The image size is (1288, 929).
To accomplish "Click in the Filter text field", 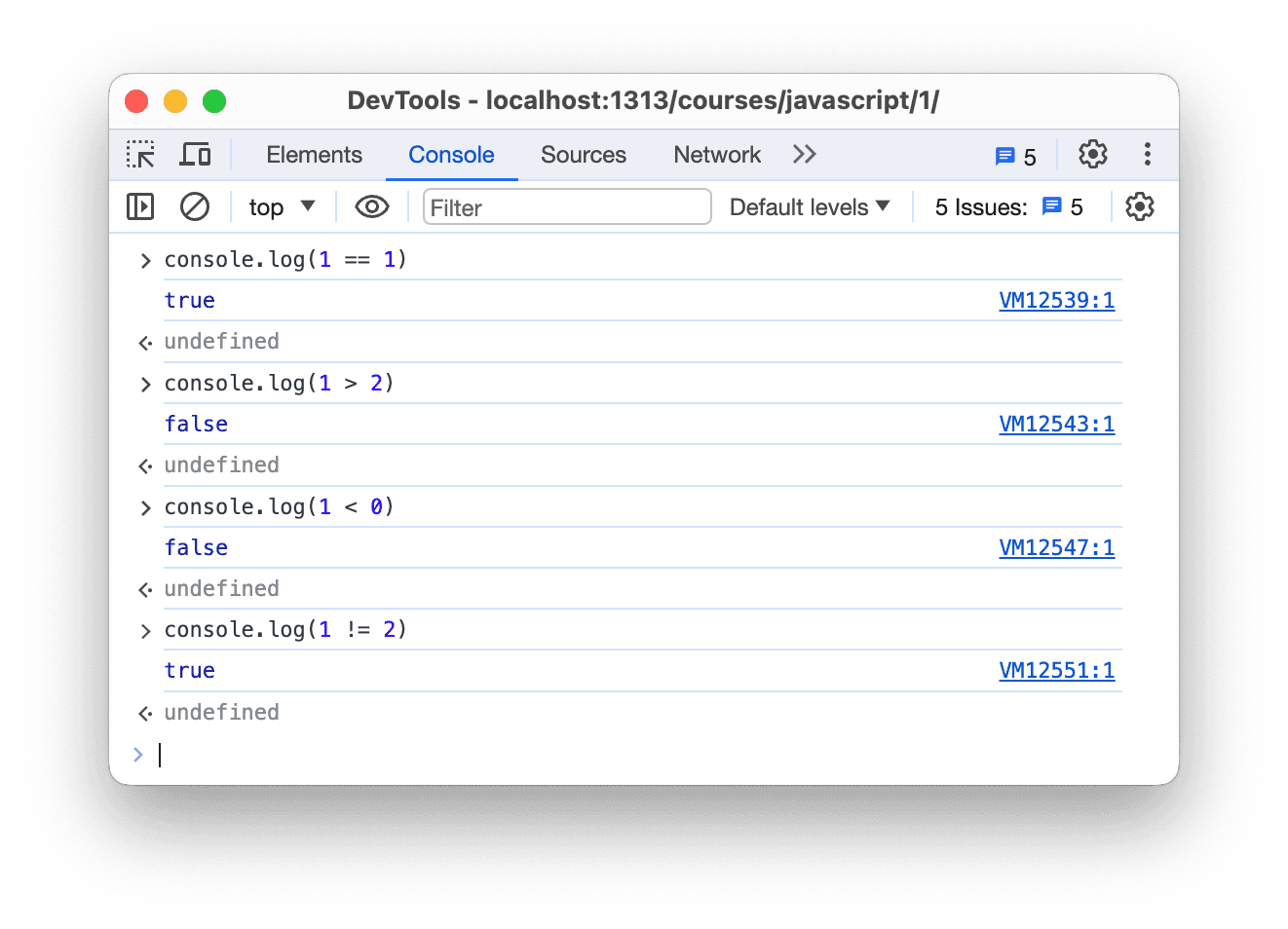I will pyautogui.click(x=566, y=207).
